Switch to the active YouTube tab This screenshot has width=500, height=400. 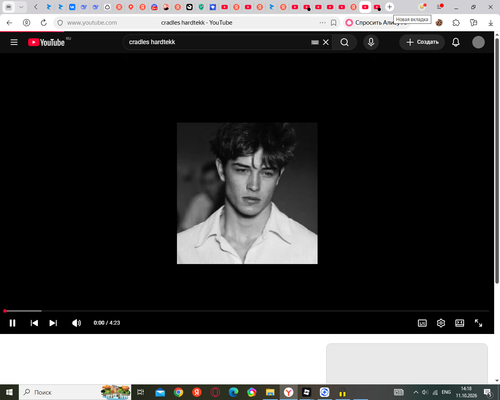(x=365, y=7)
